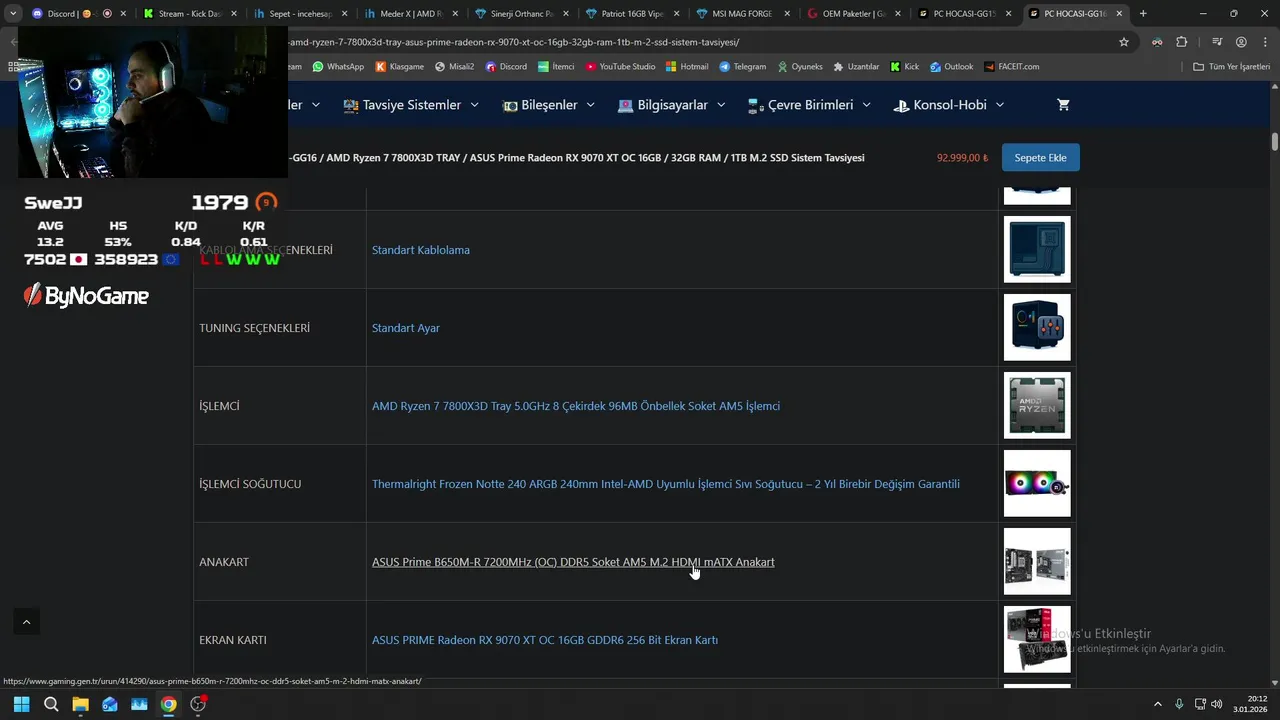1280x720 pixels.
Task: Switch to the Sepet - incehesap tab
Action: [x=299, y=14]
